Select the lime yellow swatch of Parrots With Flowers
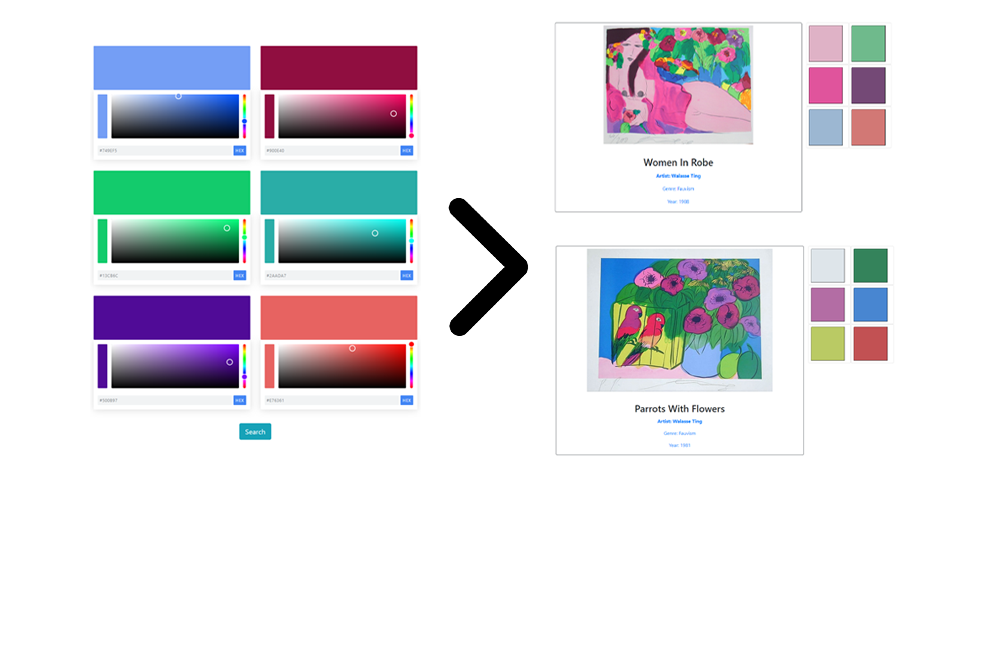The image size is (1000, 659). tap(828, 344)
